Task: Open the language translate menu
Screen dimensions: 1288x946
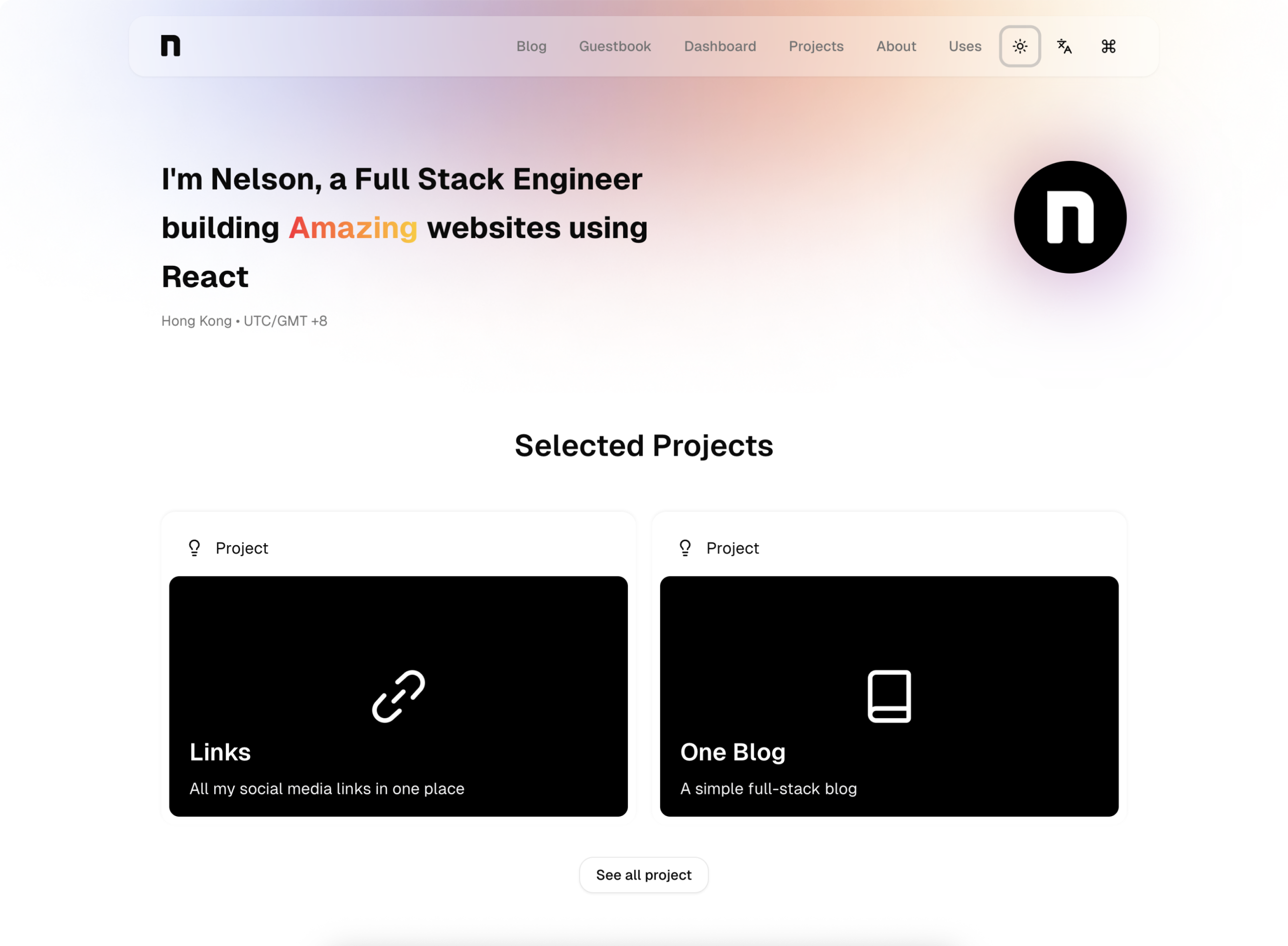Action: click(1064, 46)
